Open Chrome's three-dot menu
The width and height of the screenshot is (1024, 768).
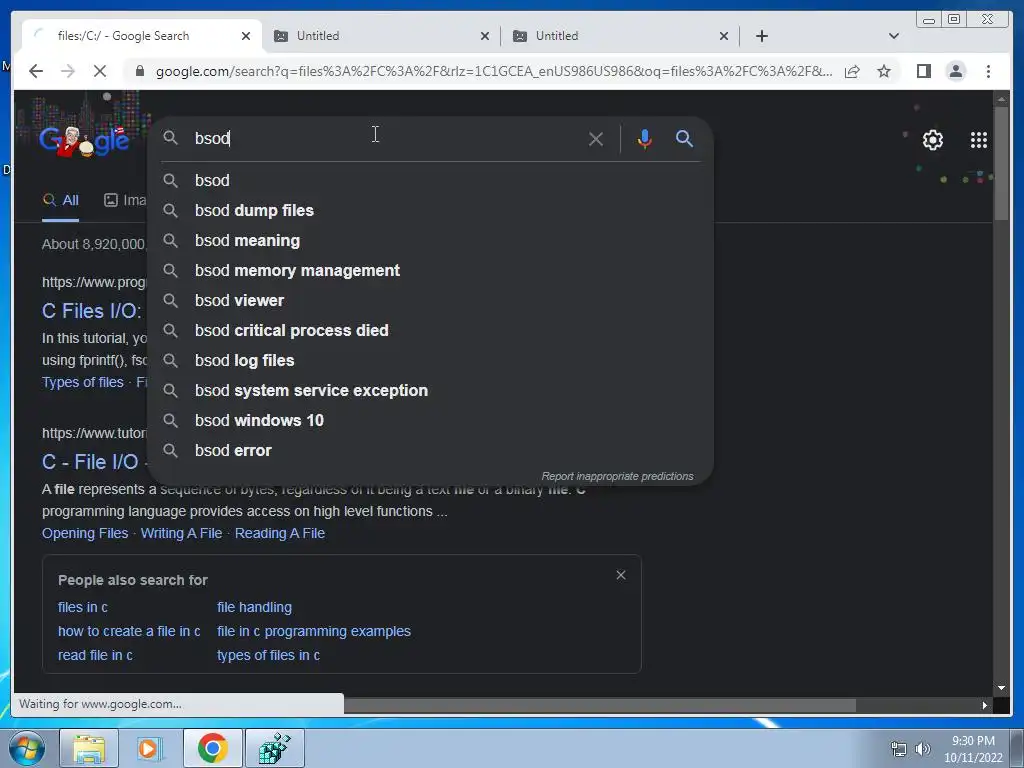[988, 71]
